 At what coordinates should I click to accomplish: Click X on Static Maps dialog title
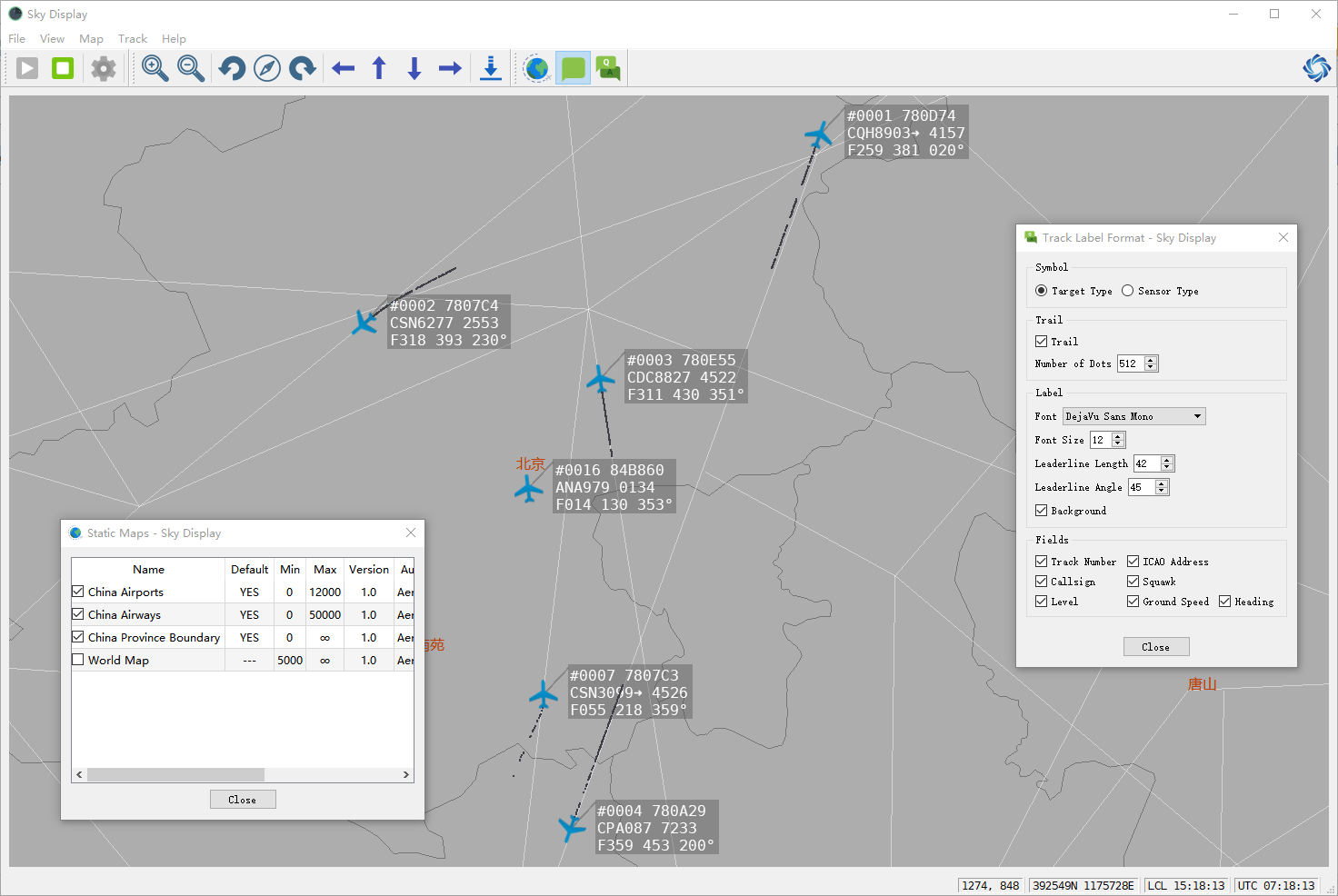click(410, 533)
